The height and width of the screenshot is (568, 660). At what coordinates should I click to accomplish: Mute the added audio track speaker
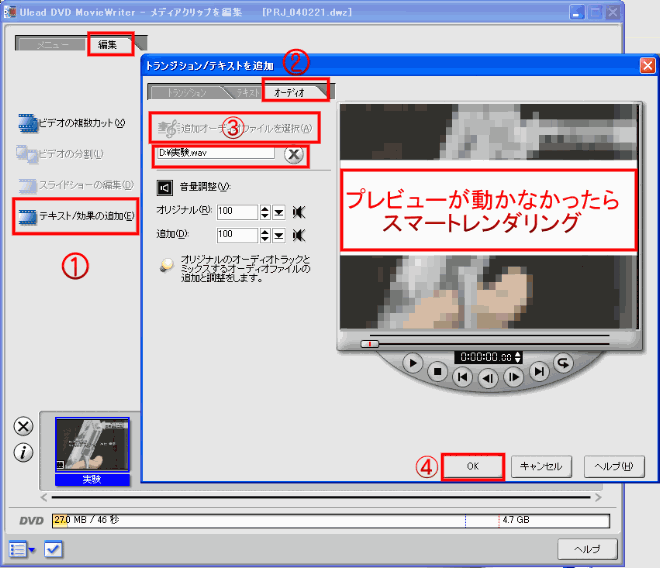pyautogui.click(x=298, y=236)
